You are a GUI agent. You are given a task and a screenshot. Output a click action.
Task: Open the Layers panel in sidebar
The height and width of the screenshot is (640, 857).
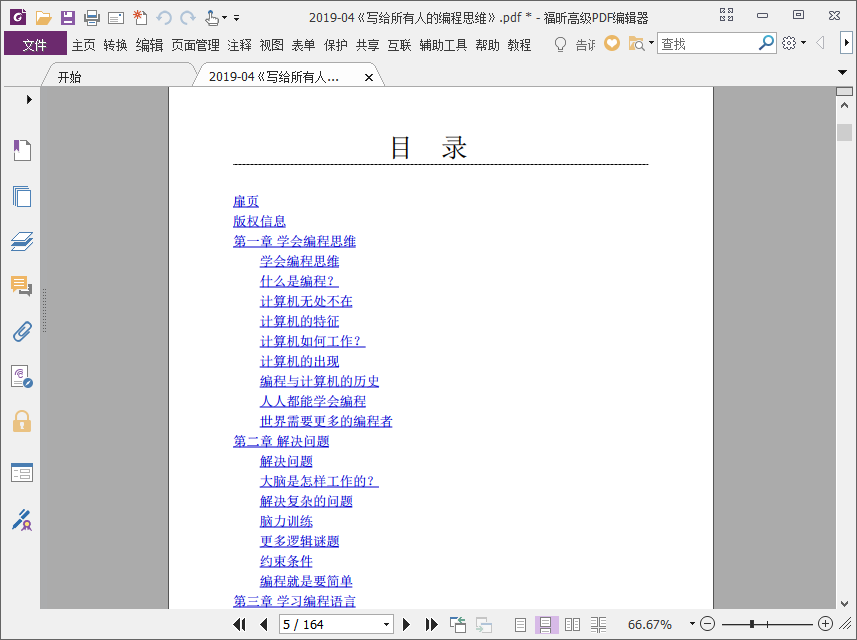(22, 241)
